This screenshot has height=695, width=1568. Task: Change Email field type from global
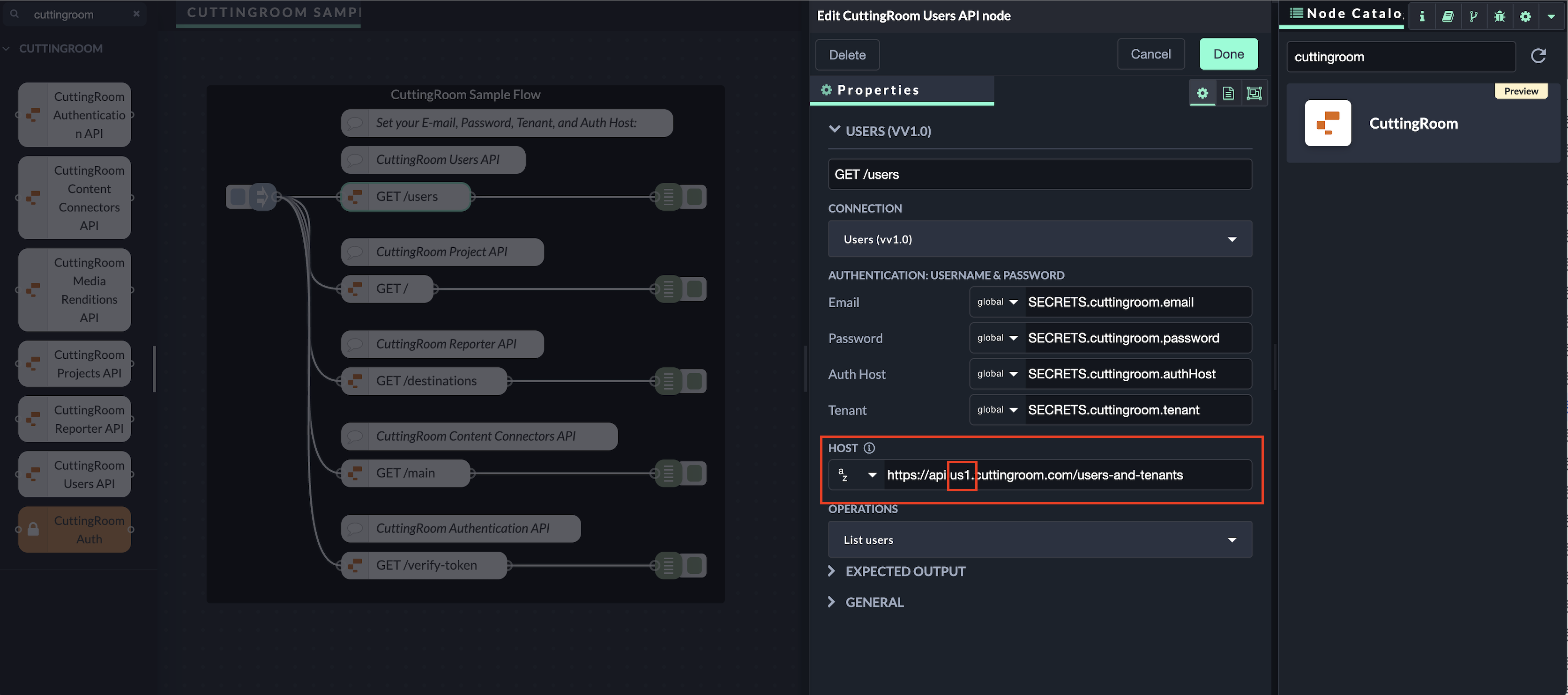coord(997,302)
